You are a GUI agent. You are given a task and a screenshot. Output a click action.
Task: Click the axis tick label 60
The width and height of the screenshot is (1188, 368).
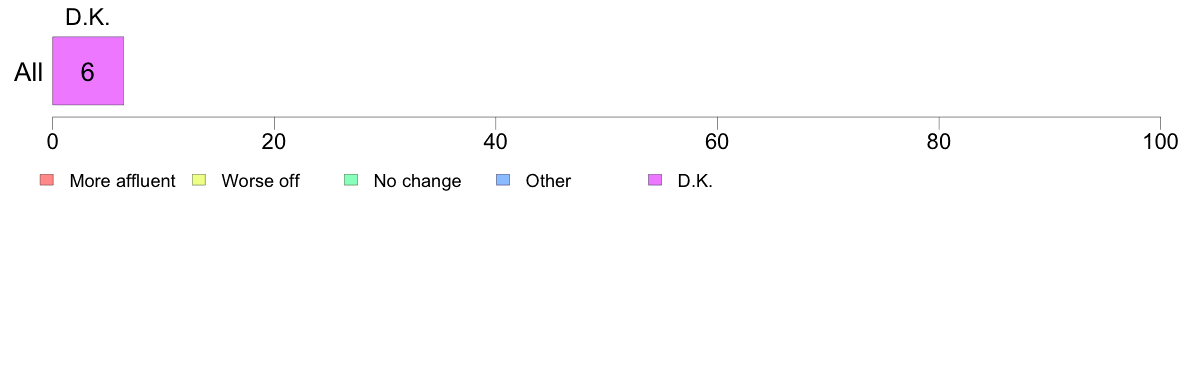coord(717,142)
